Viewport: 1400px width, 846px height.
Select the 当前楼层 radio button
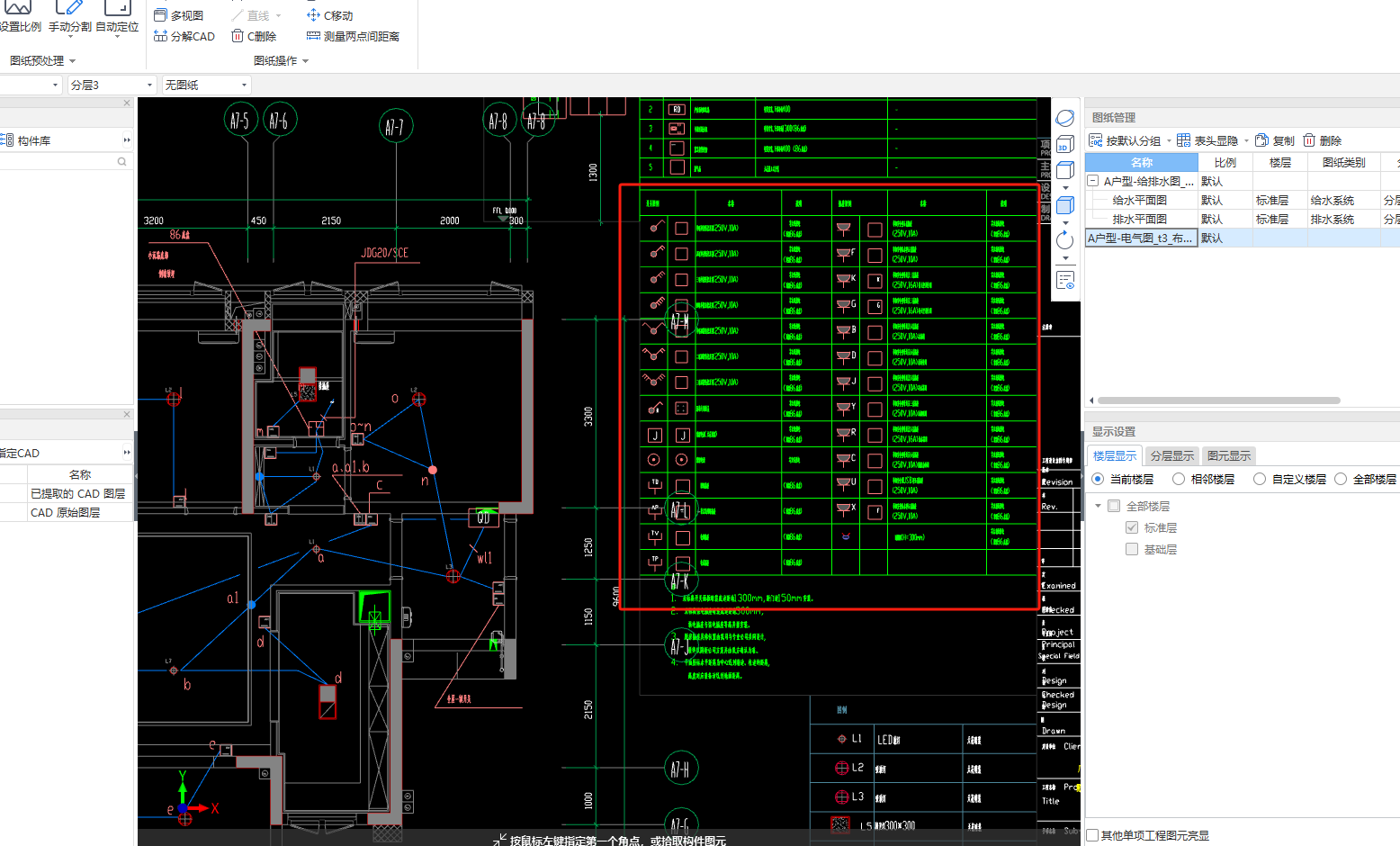[x=1098, y=479]
